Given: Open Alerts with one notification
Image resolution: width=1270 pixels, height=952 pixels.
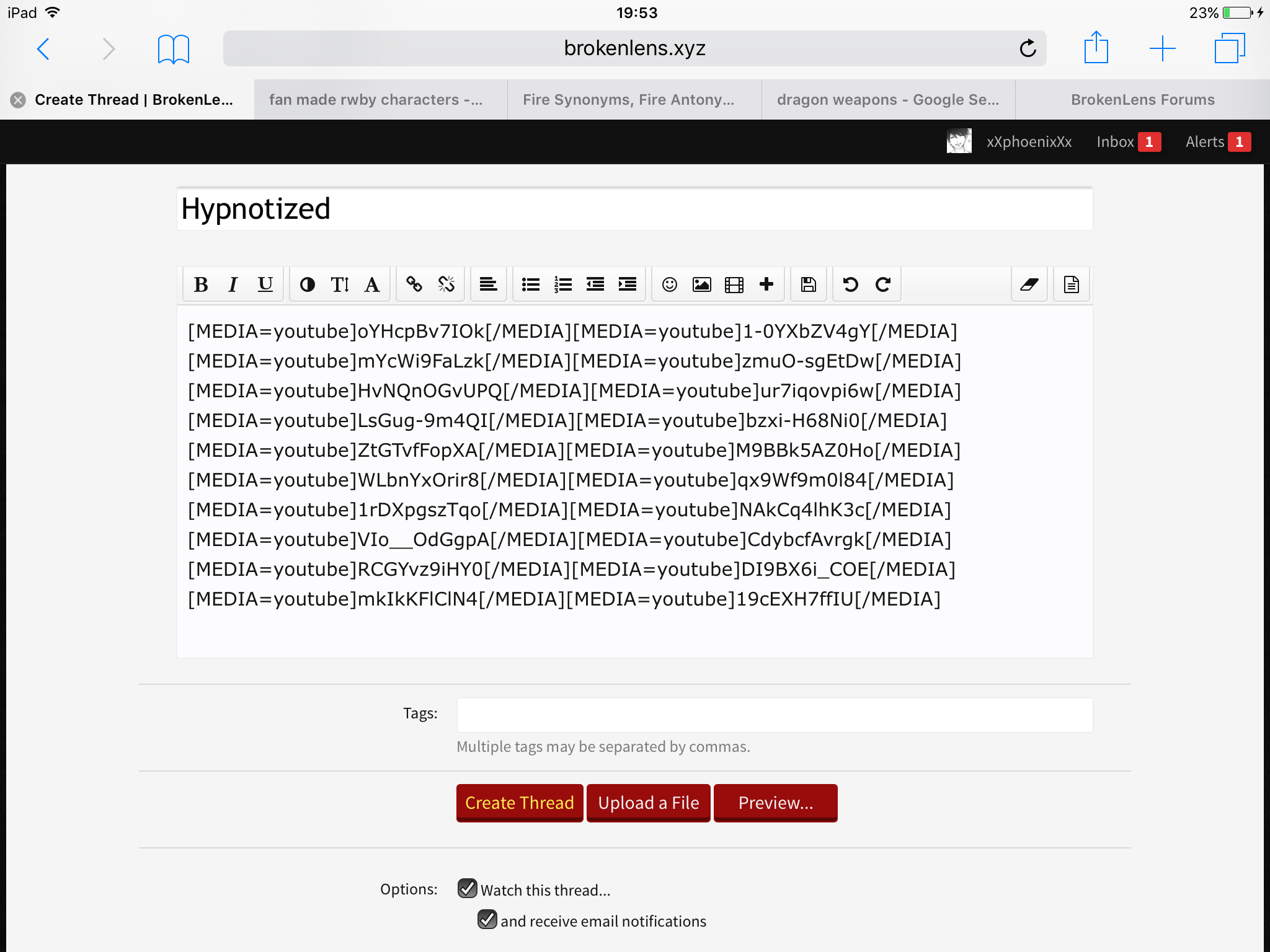Looking at the screenshot, I should click(1217, 142).
